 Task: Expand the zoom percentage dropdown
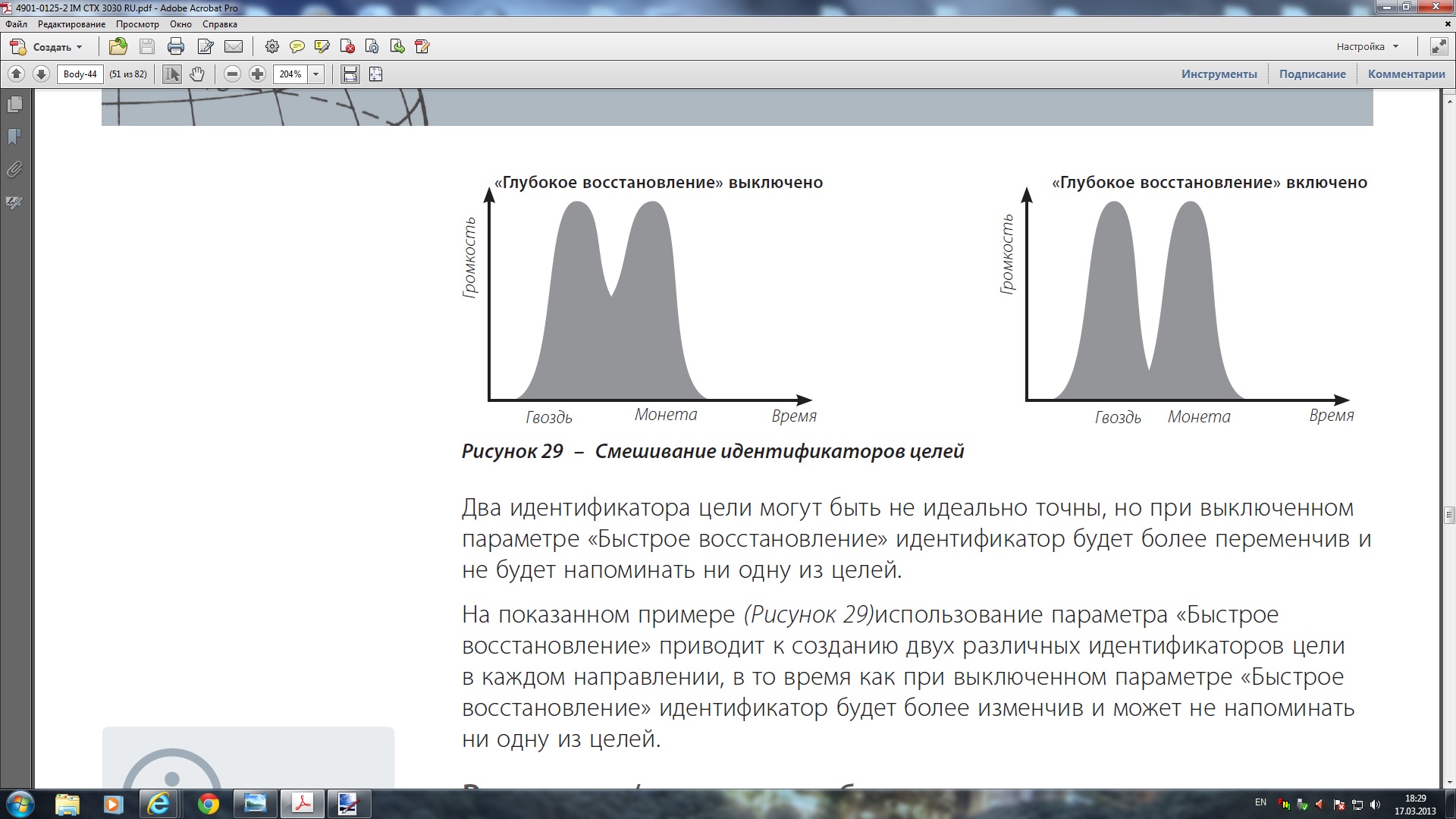pos(316,74)
